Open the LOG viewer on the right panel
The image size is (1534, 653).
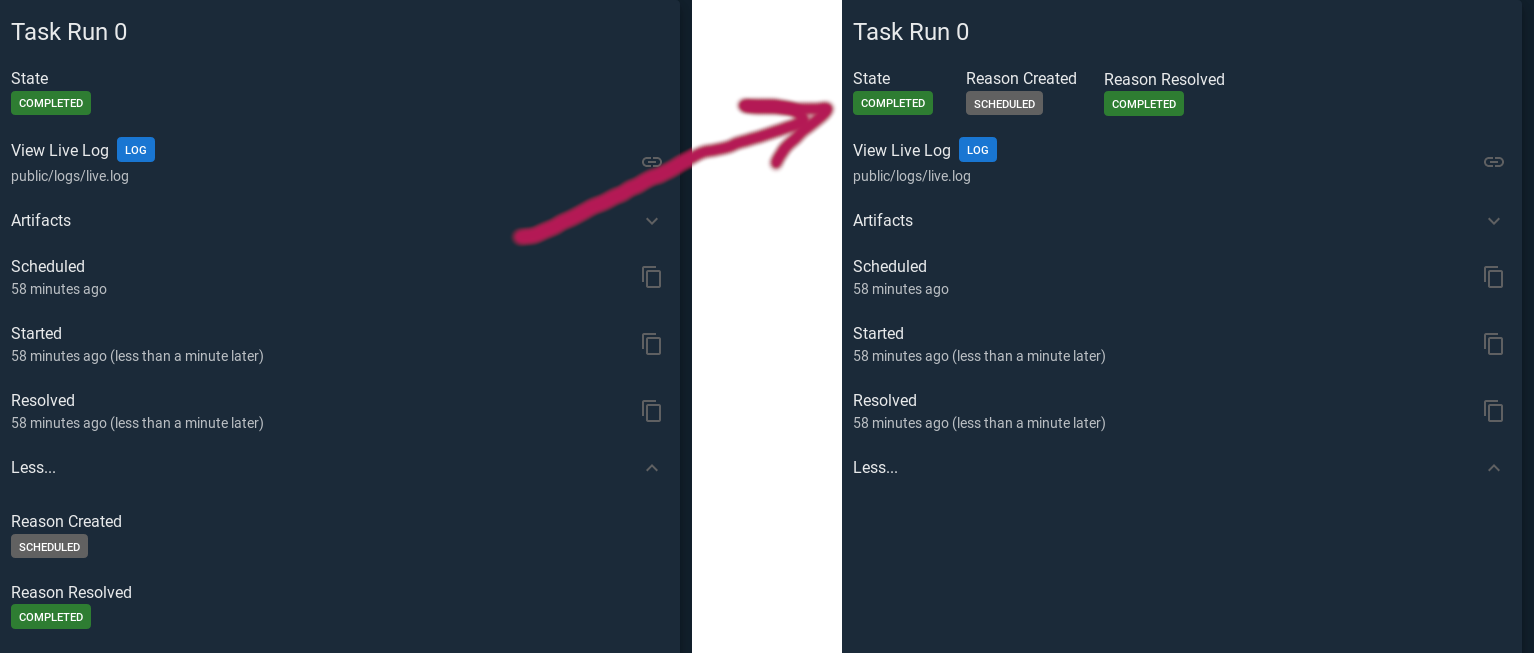pyautogui.click(x=978, y=149)
